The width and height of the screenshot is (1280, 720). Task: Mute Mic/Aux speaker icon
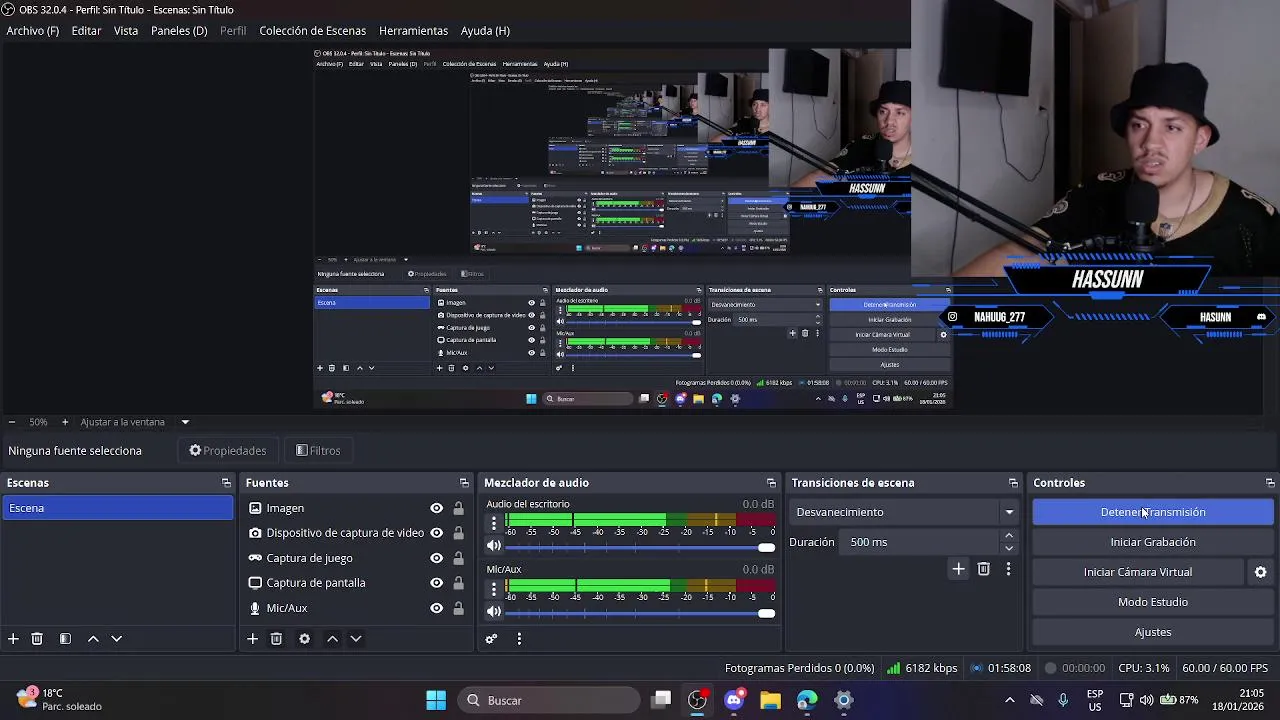click(493, 611)
